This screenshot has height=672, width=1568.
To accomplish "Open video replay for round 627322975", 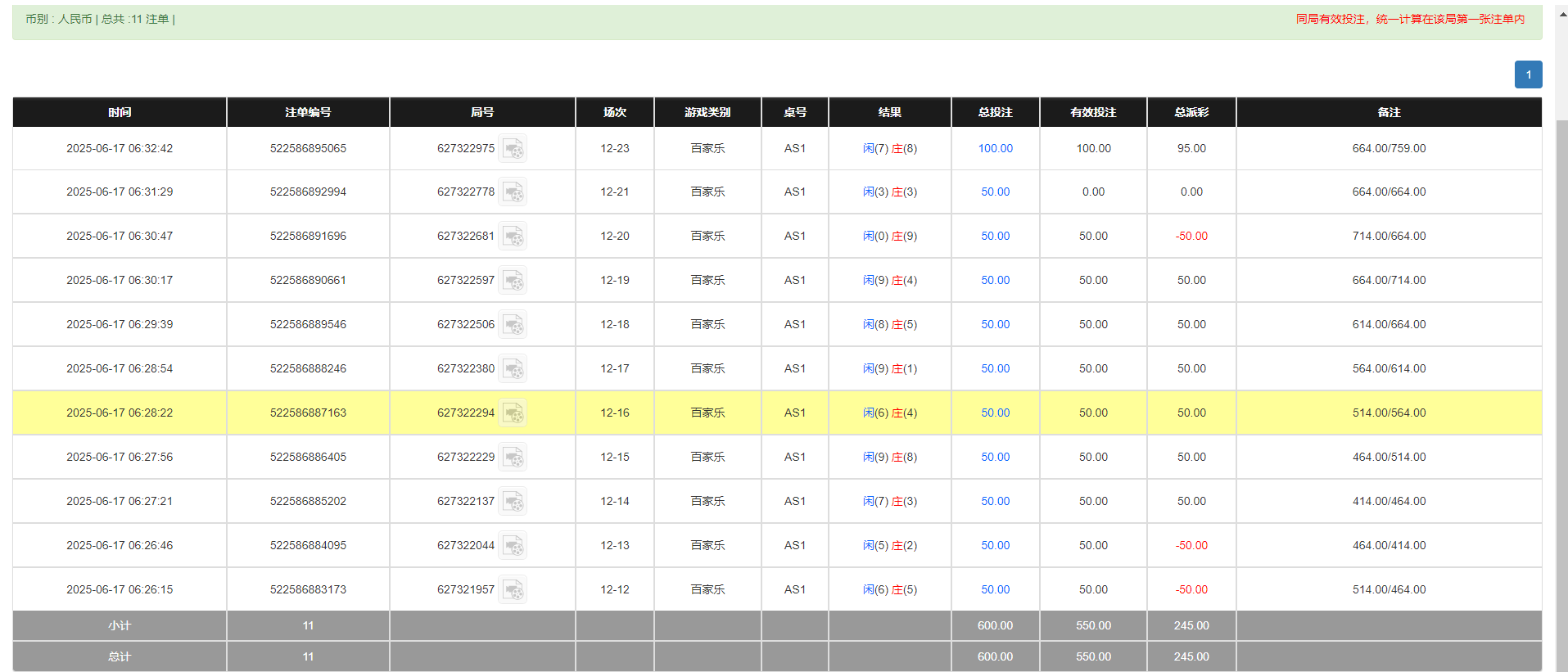I will (513, 149).
